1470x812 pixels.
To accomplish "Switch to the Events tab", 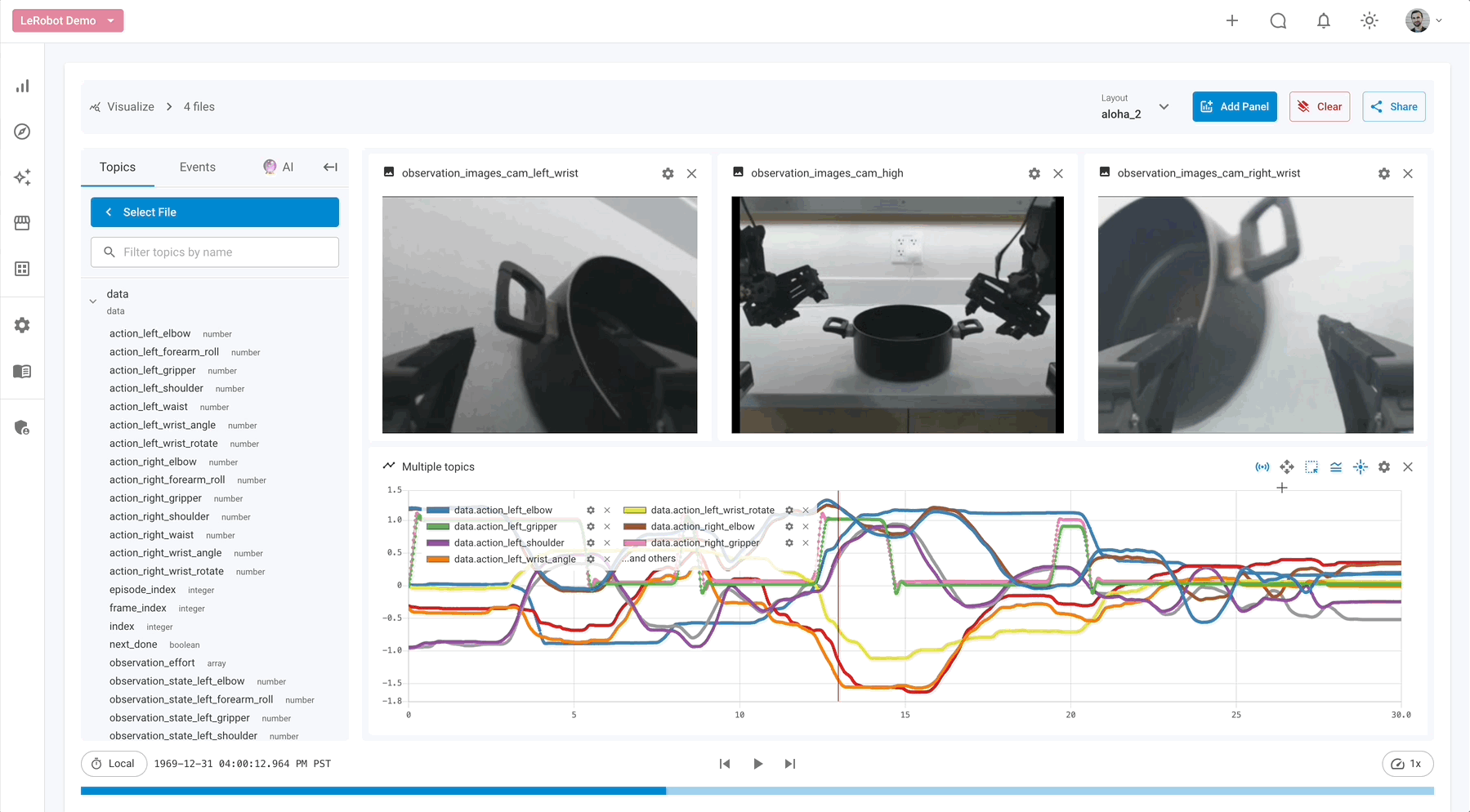I will coord(198,167).
